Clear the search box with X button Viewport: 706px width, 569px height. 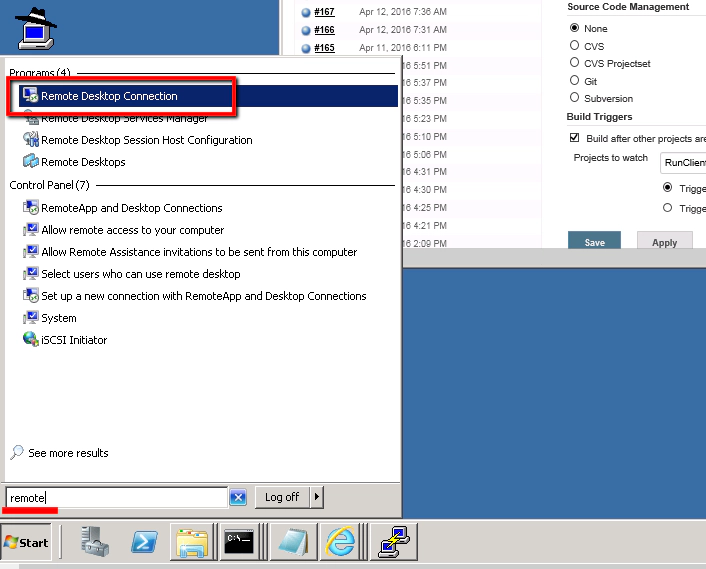pyautogui.click(x=238, y=498)
